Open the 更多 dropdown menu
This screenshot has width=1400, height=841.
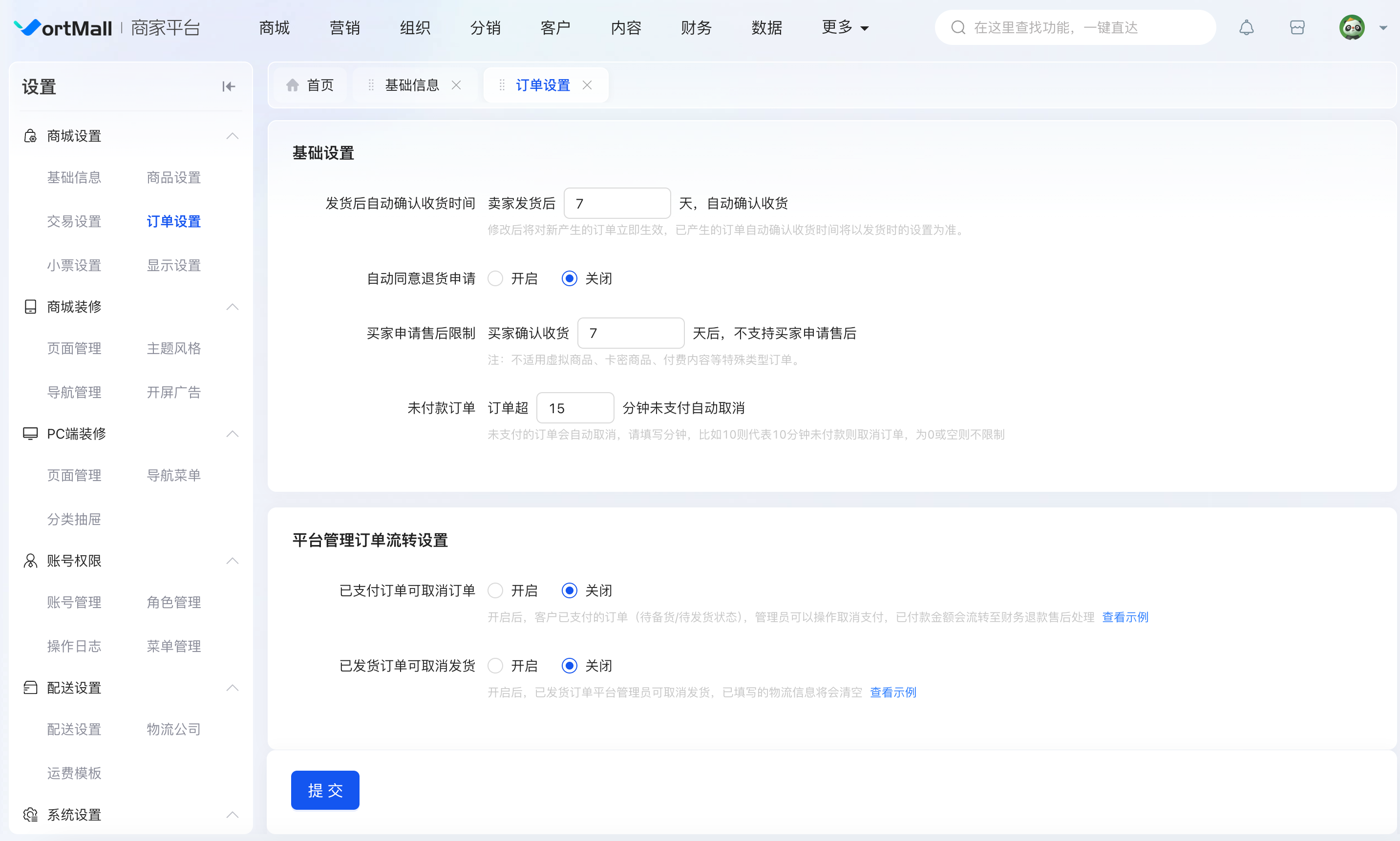point(845,27)
